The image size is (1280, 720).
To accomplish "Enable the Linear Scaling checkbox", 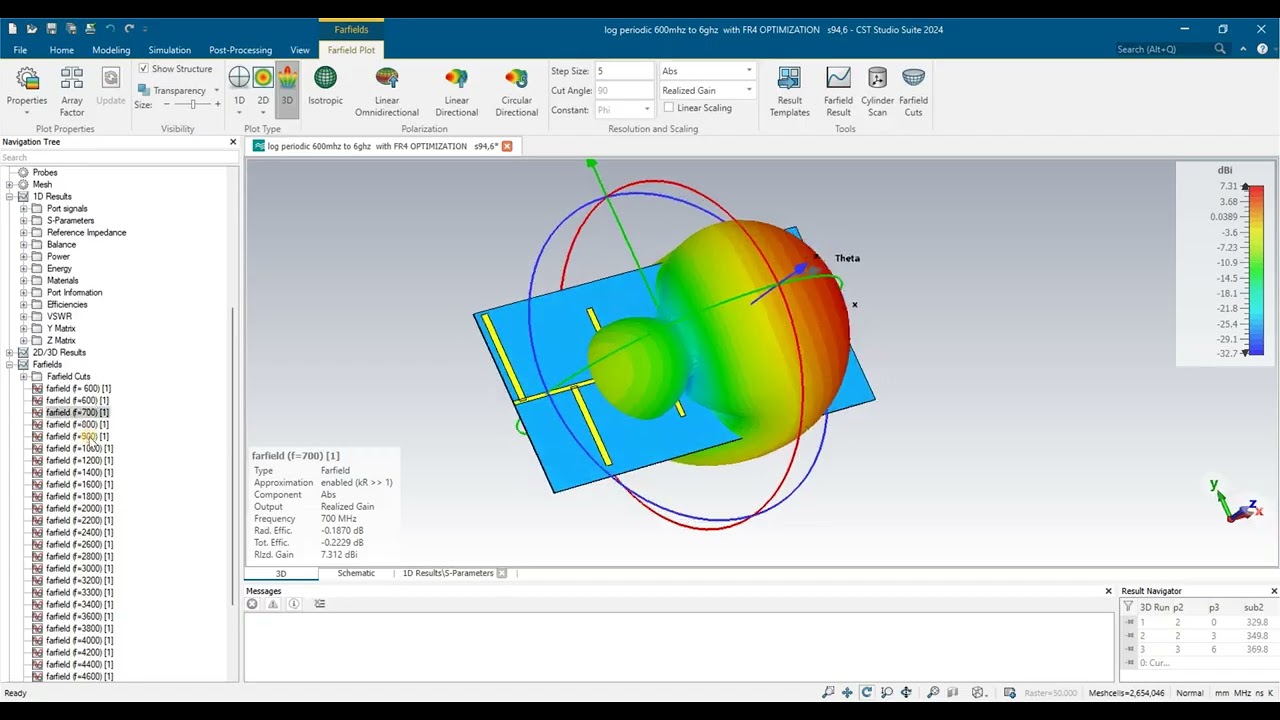I will click(669, 108).
